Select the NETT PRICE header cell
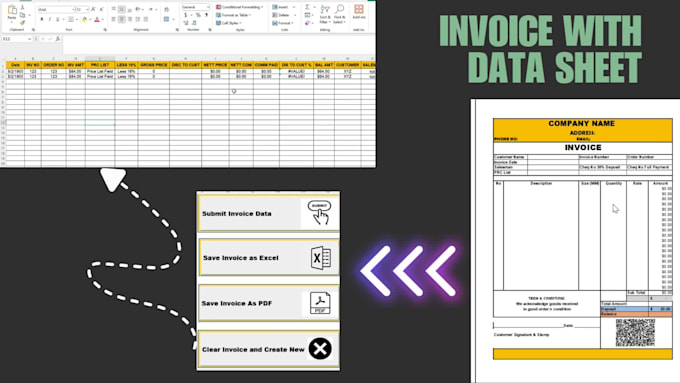The image size is (680, 383). [x=215, y=65]
